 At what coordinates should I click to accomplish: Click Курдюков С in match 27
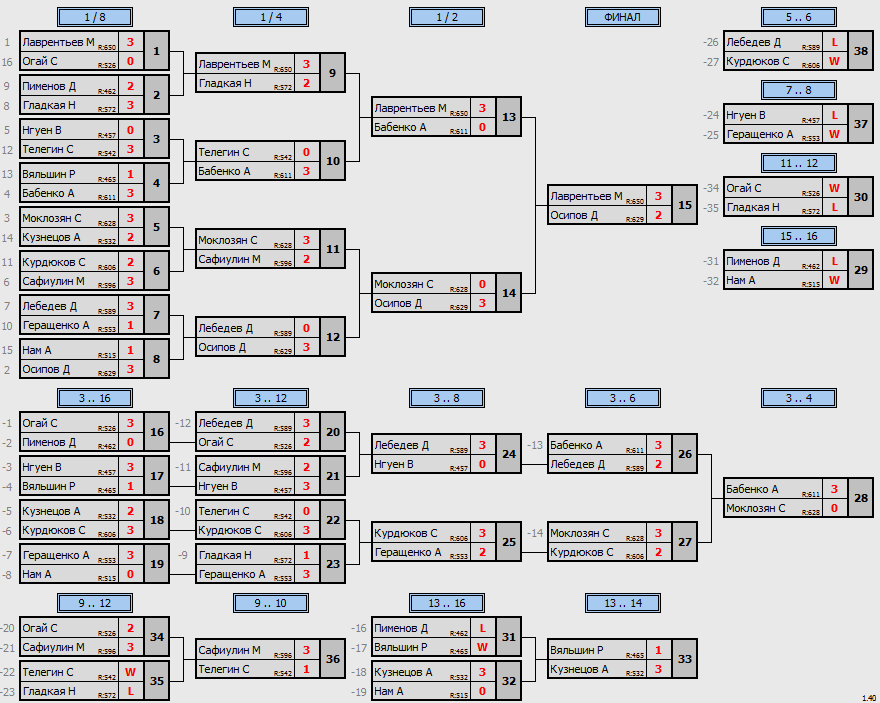coord(581,553)
